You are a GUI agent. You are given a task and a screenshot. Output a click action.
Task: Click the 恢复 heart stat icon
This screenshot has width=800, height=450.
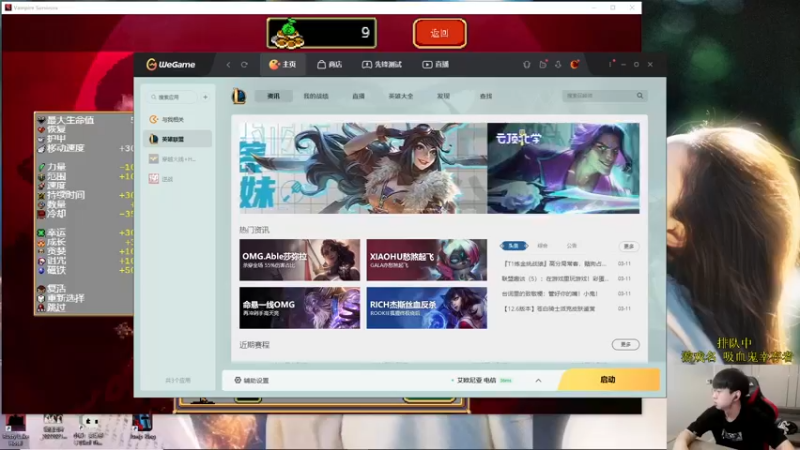pos(41,130)
